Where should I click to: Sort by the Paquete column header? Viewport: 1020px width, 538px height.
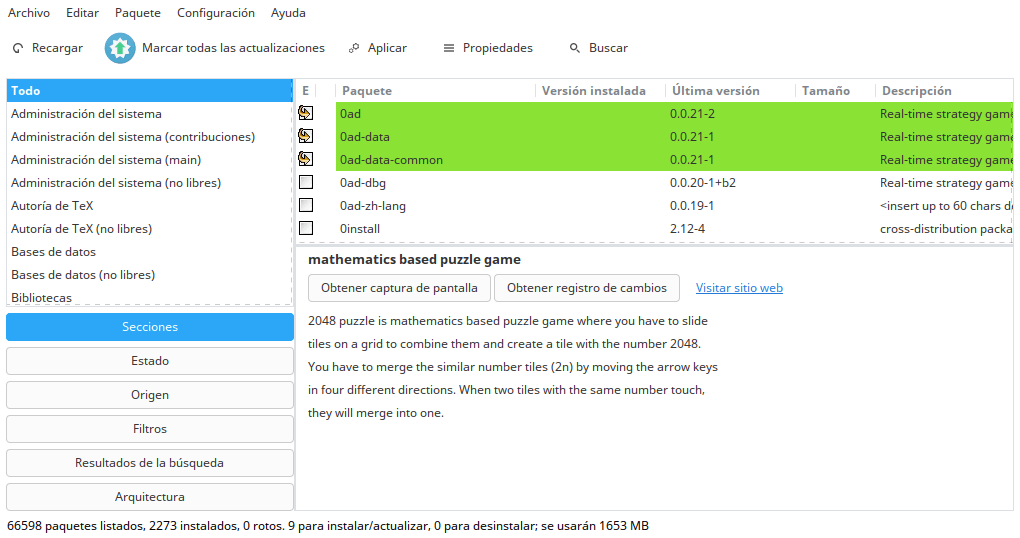coord(435,90)
